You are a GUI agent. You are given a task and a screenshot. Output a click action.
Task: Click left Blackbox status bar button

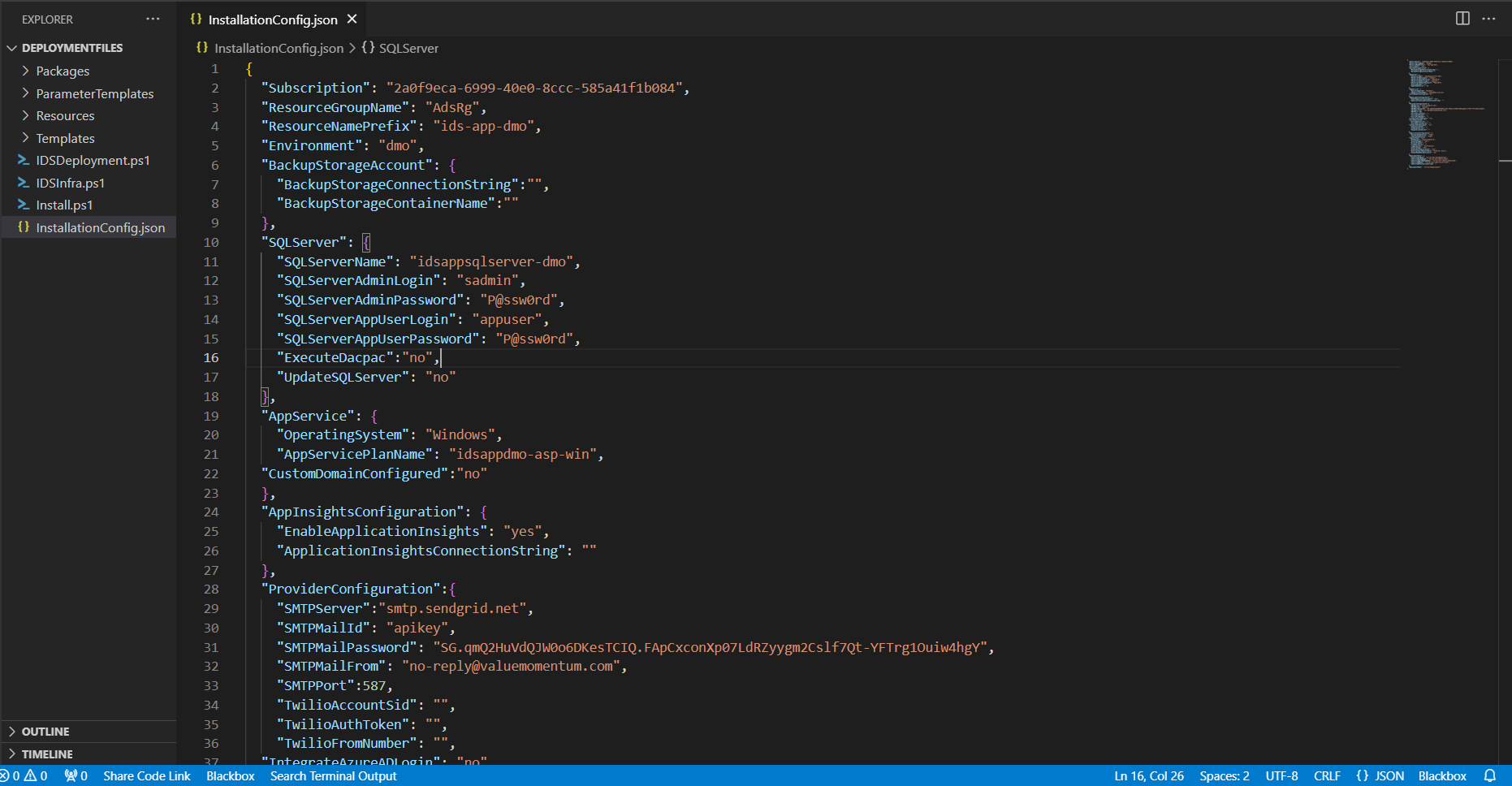pos(231,776)
